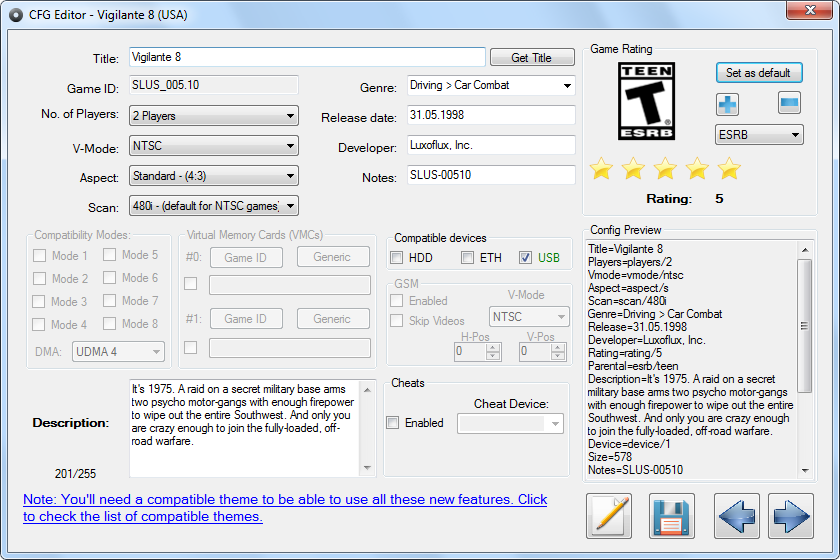
Task: Click the ESRB Teen rating image
Action: [x=646, y=101]
